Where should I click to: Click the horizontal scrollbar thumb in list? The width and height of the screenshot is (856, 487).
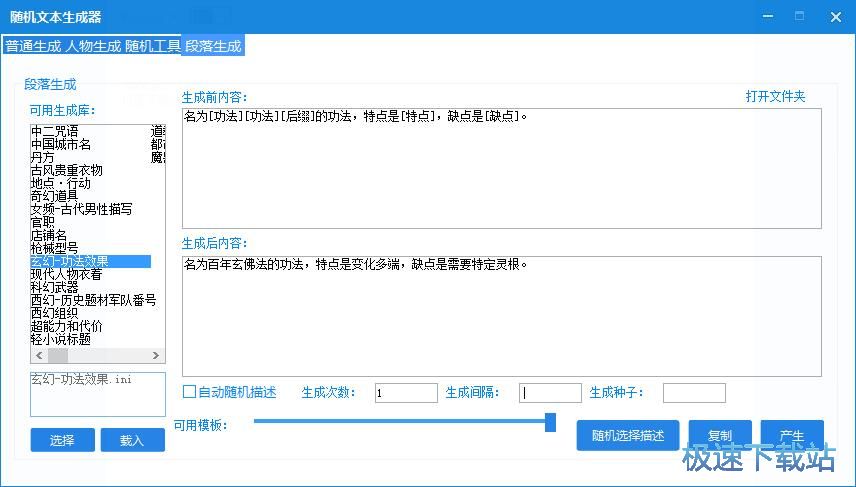click(58, 355)
